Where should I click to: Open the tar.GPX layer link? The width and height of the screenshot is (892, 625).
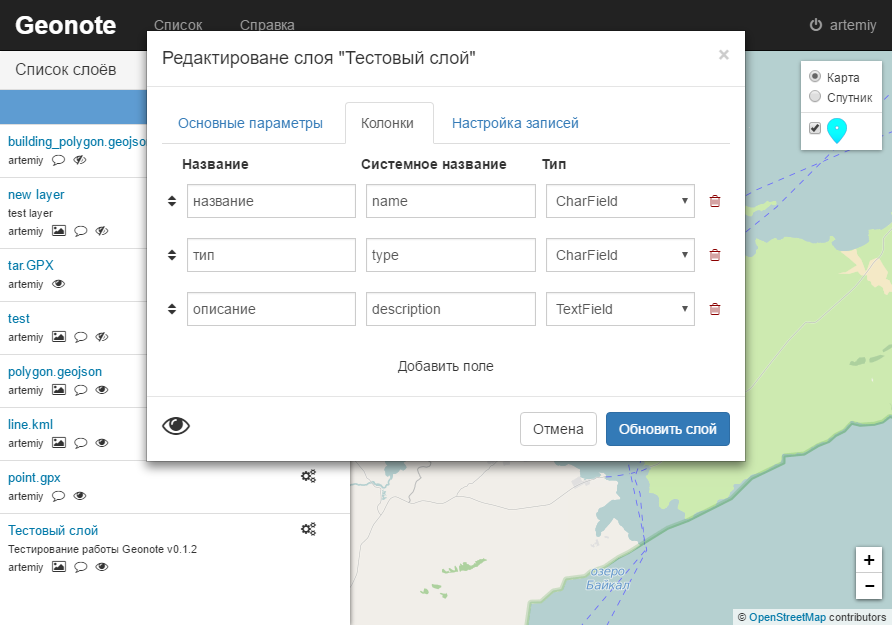(31, 265)
